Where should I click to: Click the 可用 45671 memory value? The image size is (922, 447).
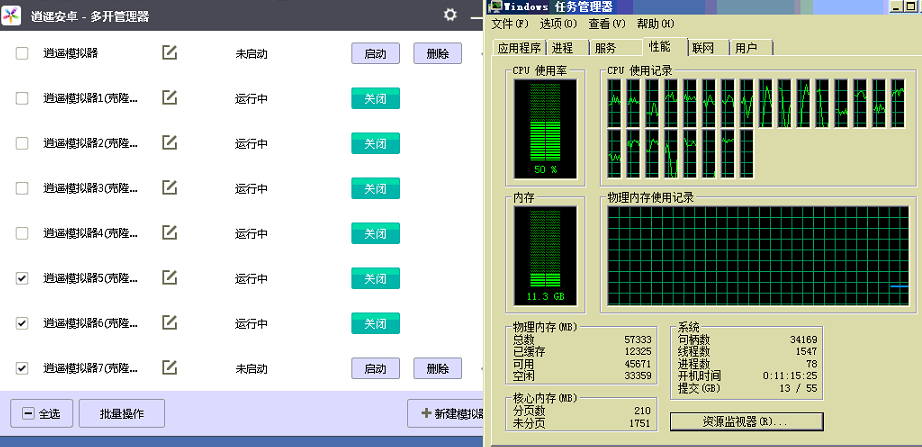point(637,363)
